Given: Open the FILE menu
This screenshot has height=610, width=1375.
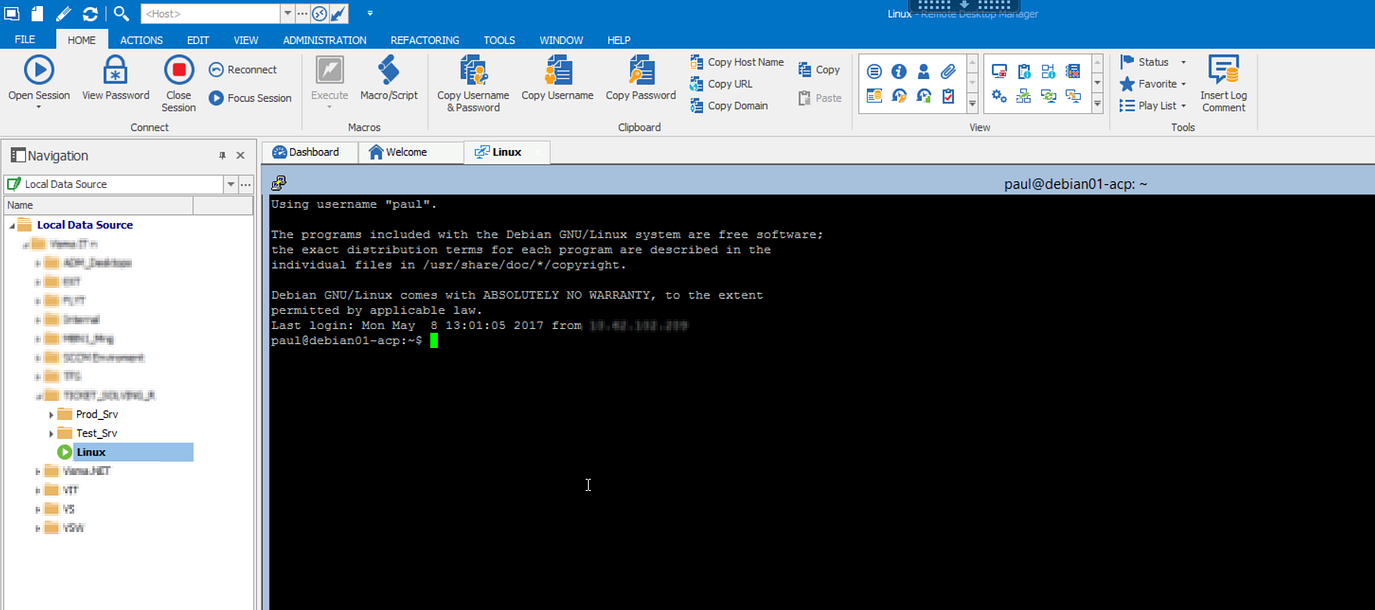Looking at the screenshot, I should [x=25, y=40].
